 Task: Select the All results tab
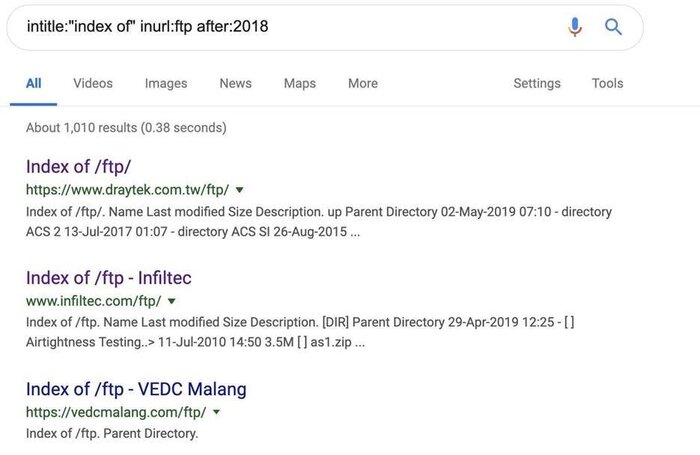[x=34, y=84]
